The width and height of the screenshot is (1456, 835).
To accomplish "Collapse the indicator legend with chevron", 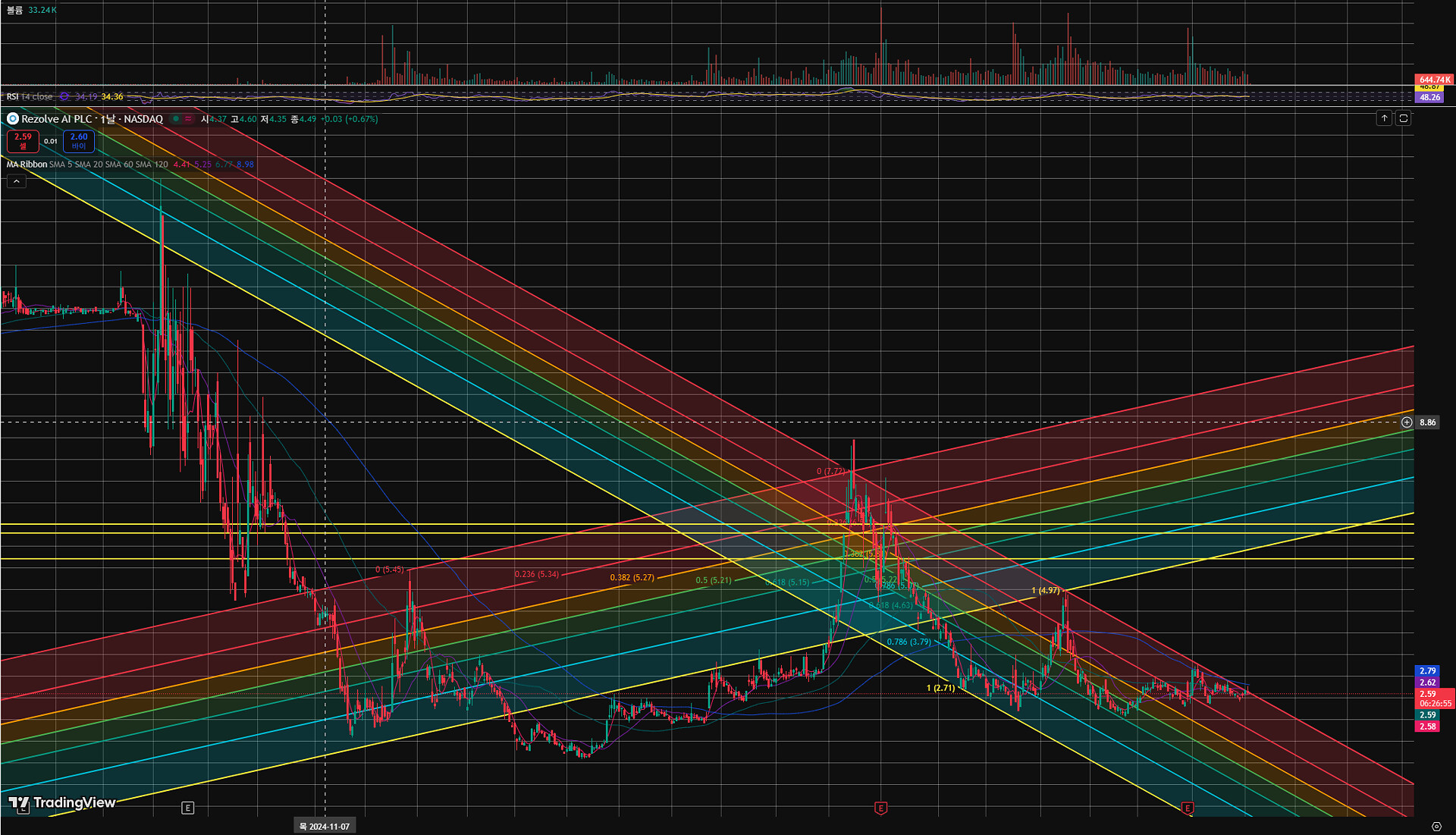I will [x=16, y=181].
